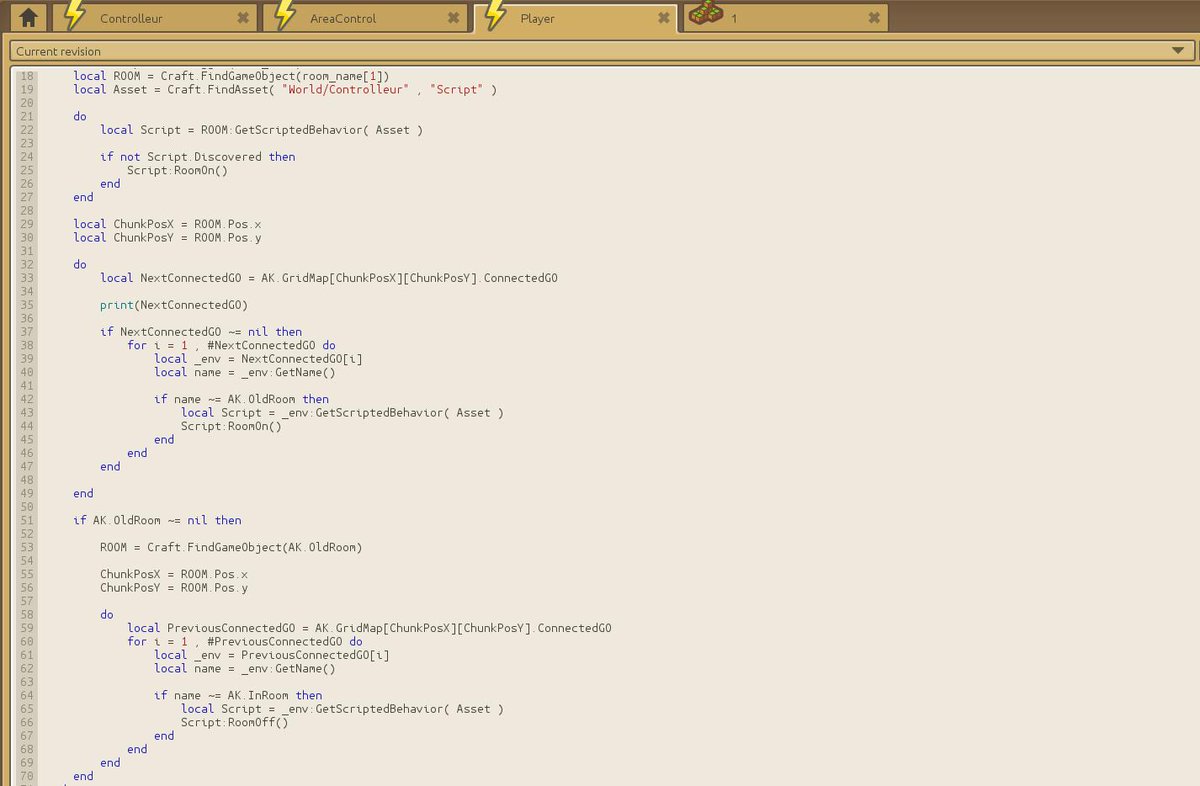Click the "Script" string on line 19
This screenshot has width=1200, height=786.
(457, 89)
